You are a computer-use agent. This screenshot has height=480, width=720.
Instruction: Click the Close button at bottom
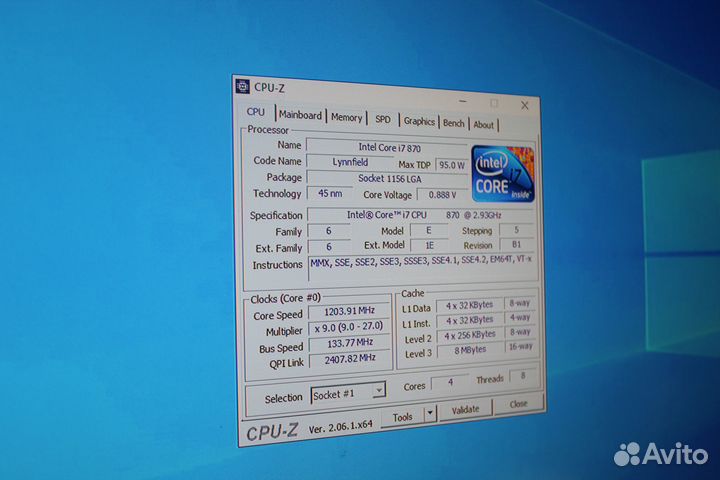click(518, 404)
